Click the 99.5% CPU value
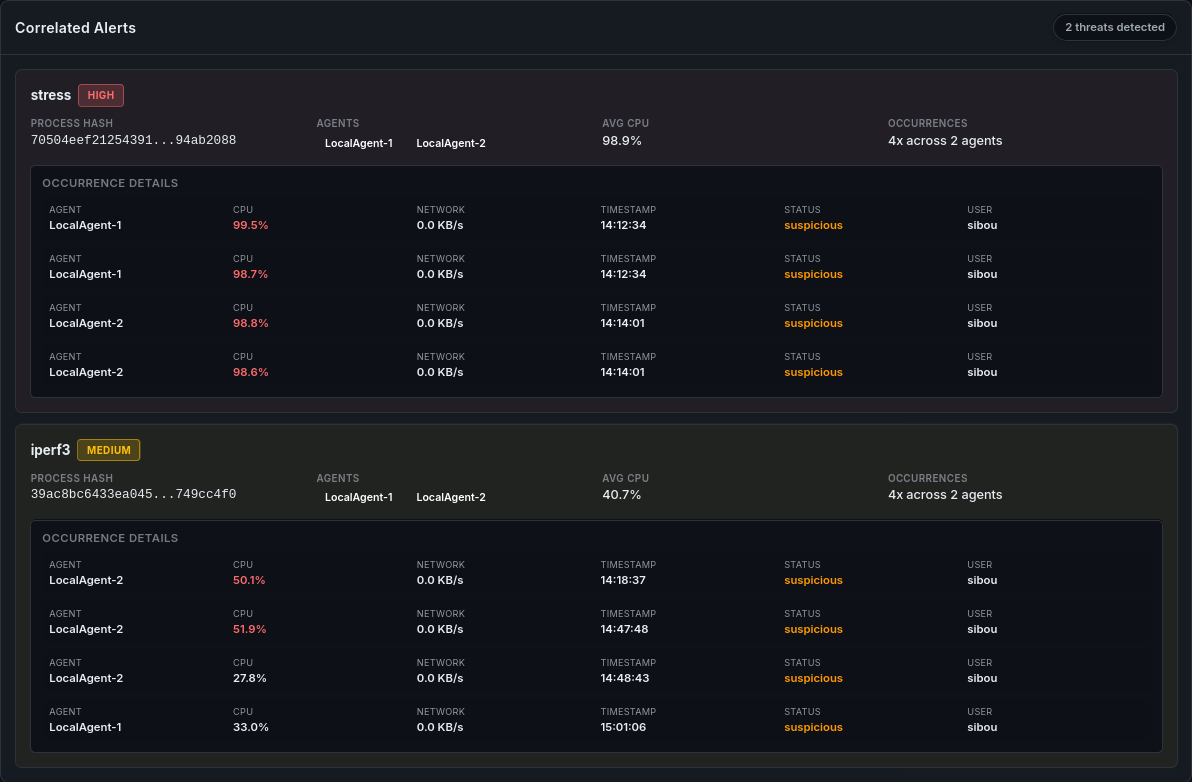This screenshot has width=1192, height=782. coord(250,225)
